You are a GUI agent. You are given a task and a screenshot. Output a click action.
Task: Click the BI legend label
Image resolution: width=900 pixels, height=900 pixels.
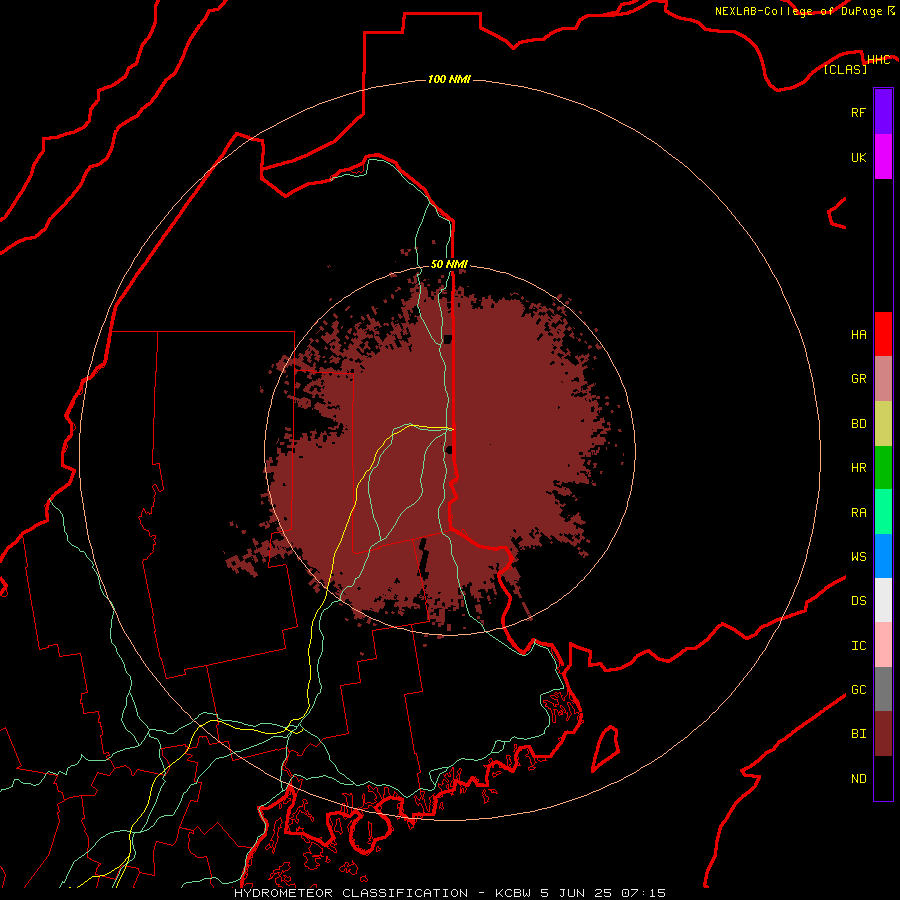[858, 734]
